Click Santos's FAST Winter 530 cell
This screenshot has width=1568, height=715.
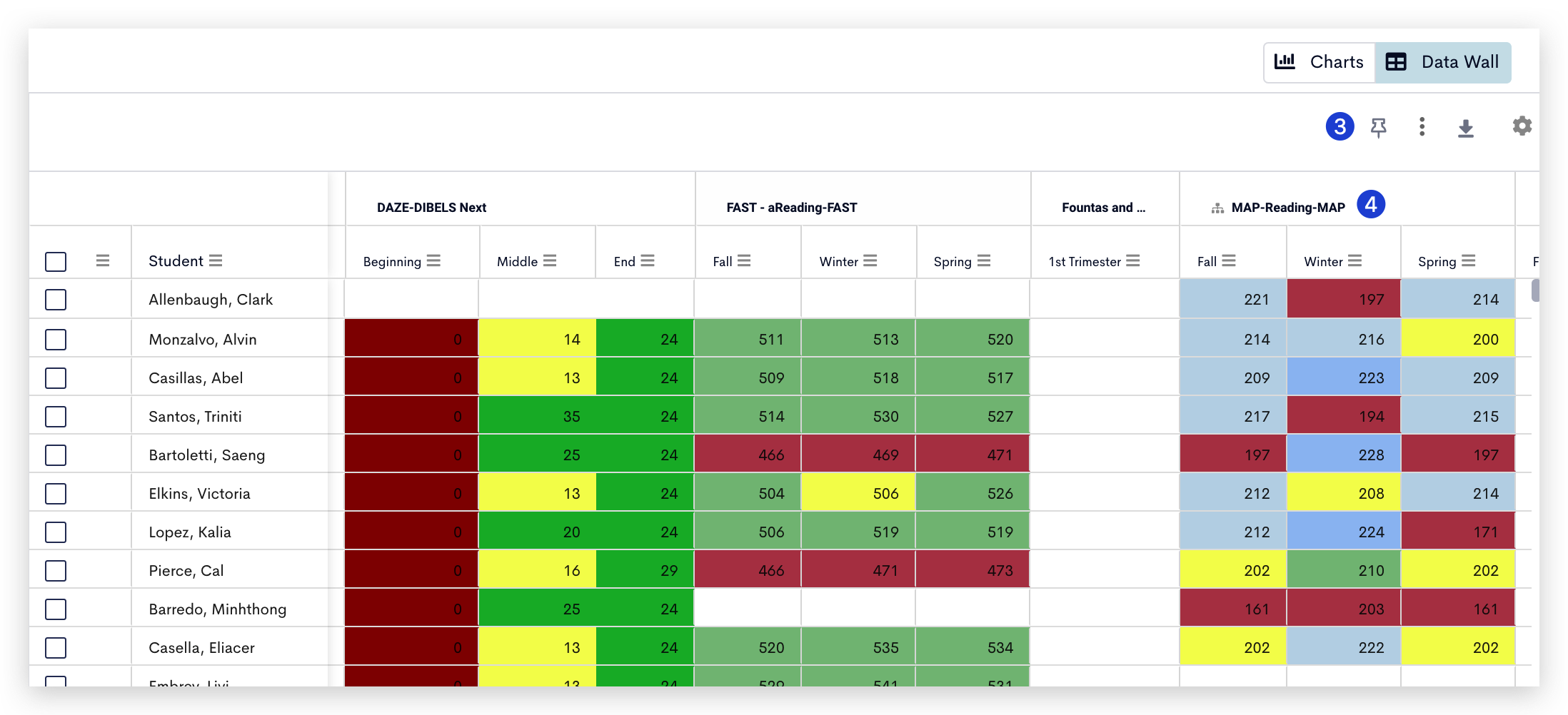(858, 415)
